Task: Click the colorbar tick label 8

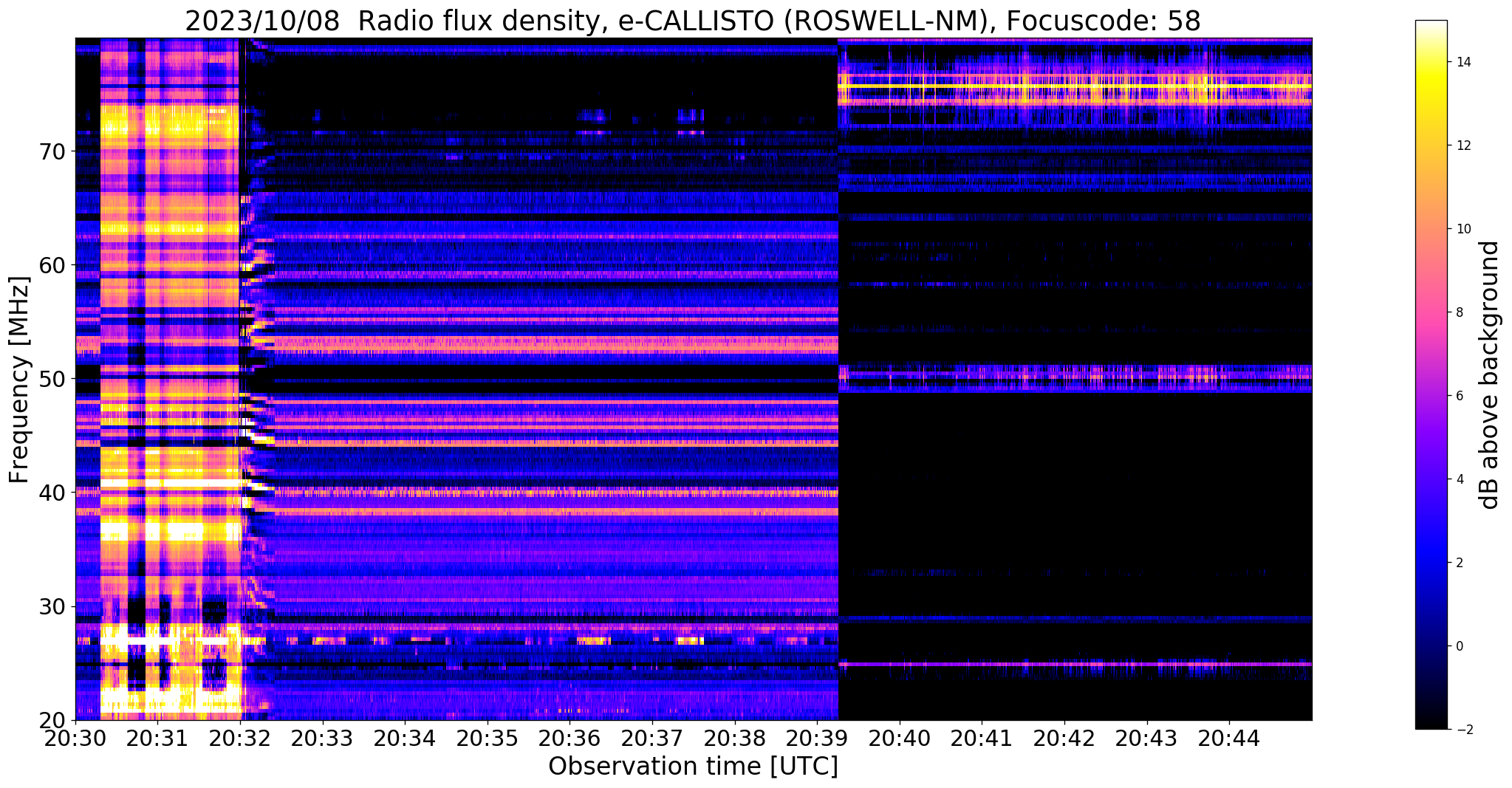Action: [x=1459, y=312]
